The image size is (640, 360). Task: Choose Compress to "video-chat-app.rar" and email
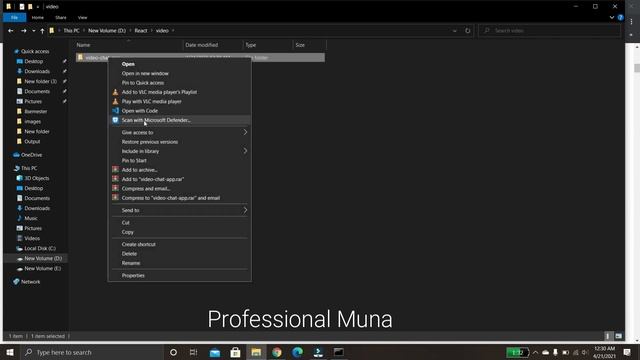point(171,198)
